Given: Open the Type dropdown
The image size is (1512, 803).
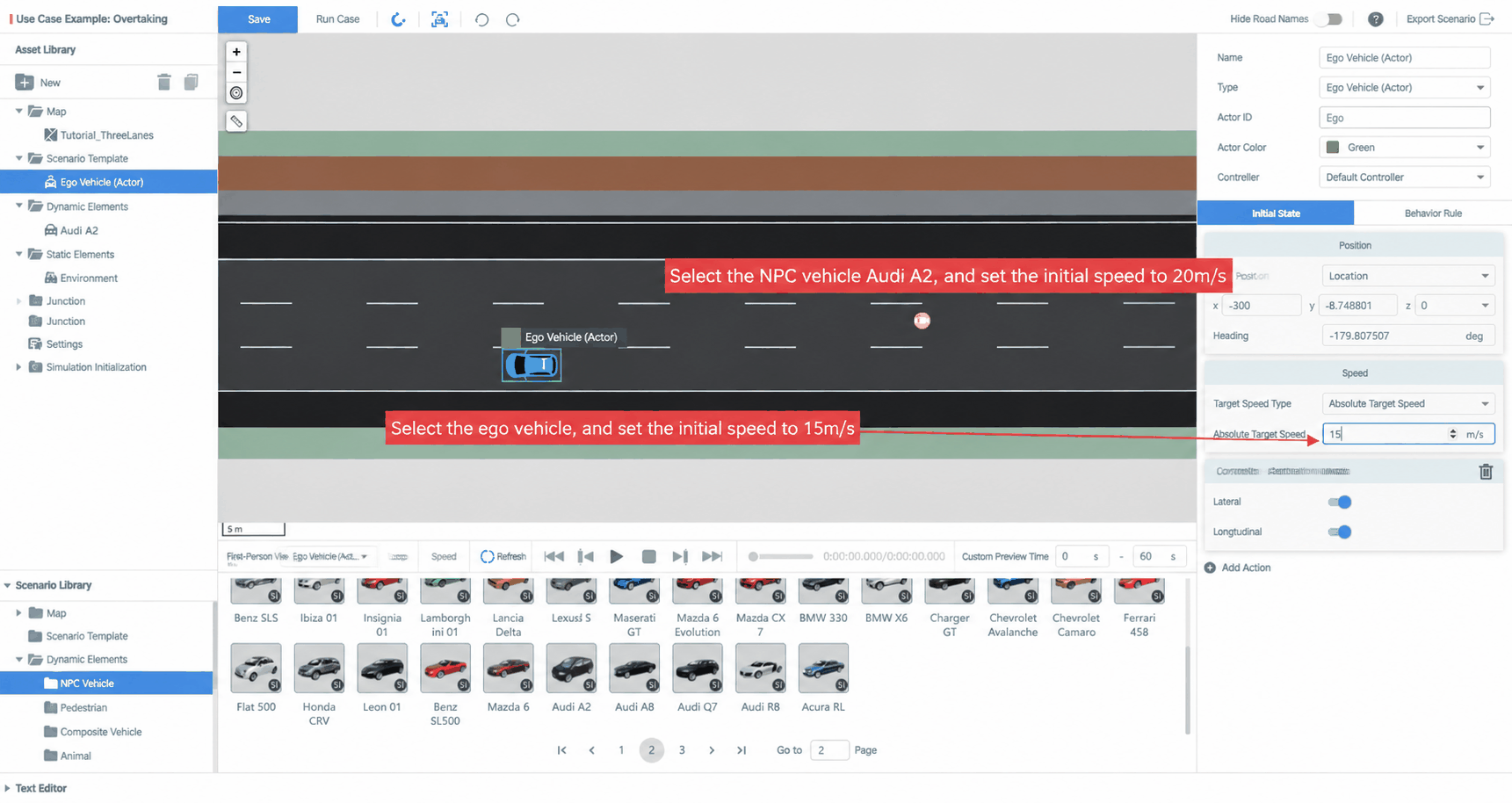Looking at the screenshot, I should 1404,88.
